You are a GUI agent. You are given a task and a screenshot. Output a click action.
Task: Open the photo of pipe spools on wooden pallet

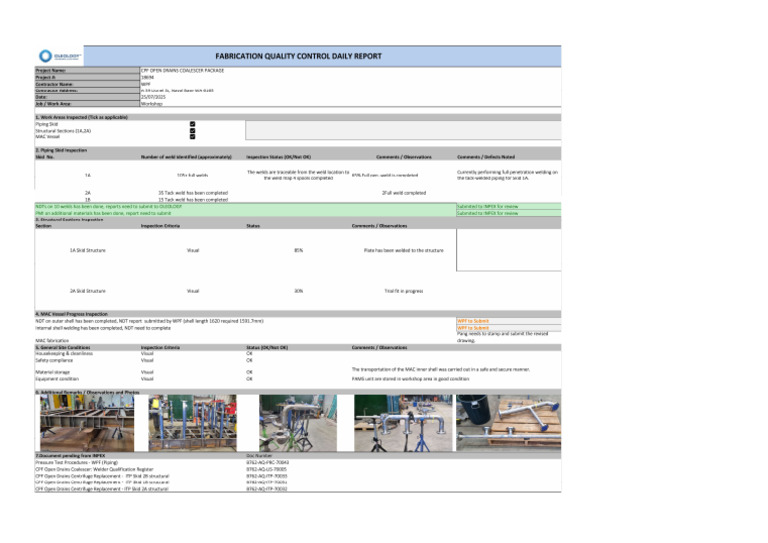(x=508, y=423)
